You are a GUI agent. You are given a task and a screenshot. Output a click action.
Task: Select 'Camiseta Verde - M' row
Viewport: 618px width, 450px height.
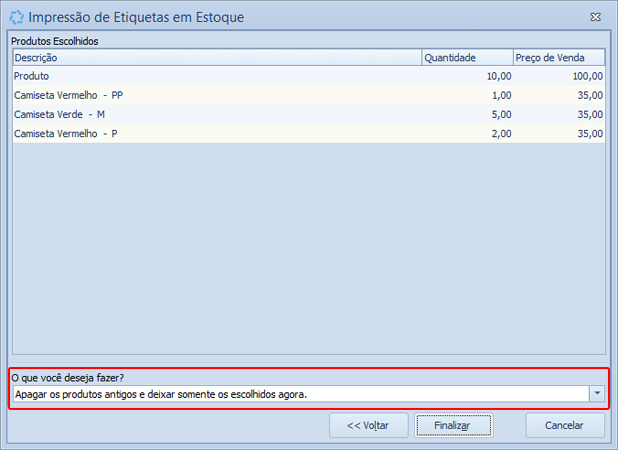[x=309, y=114]
